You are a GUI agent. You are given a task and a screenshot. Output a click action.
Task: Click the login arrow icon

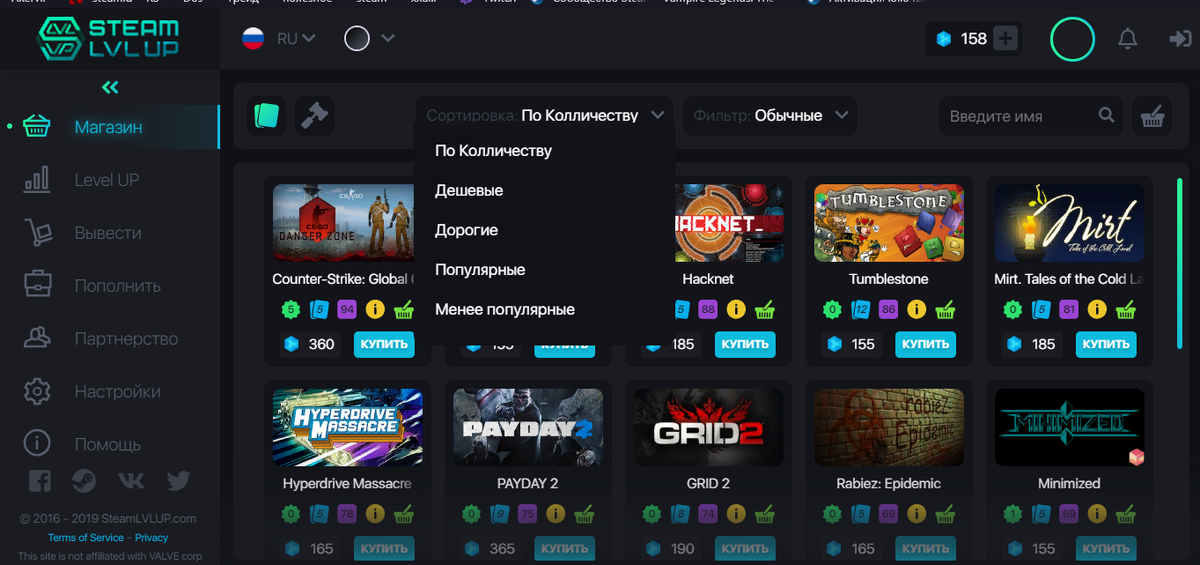(x=1180, y=39)
